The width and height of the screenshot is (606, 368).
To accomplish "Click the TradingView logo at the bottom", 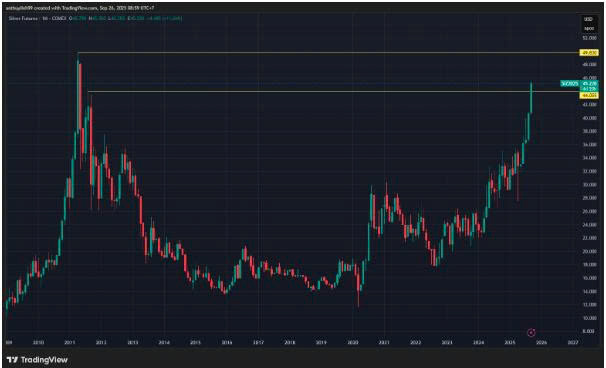I will [37, 360].
